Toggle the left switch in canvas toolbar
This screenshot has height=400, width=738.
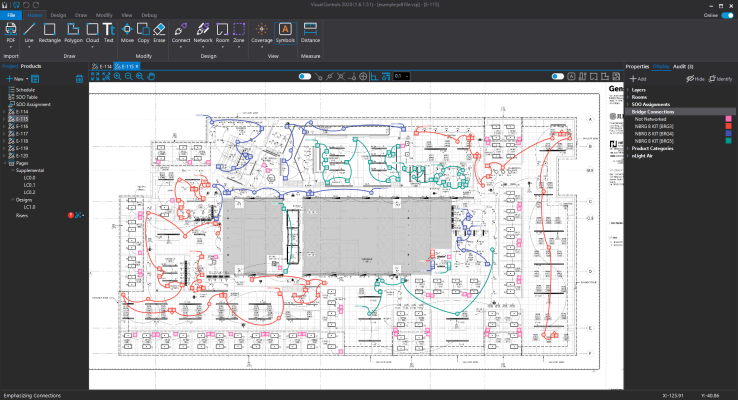pos(305,76)
